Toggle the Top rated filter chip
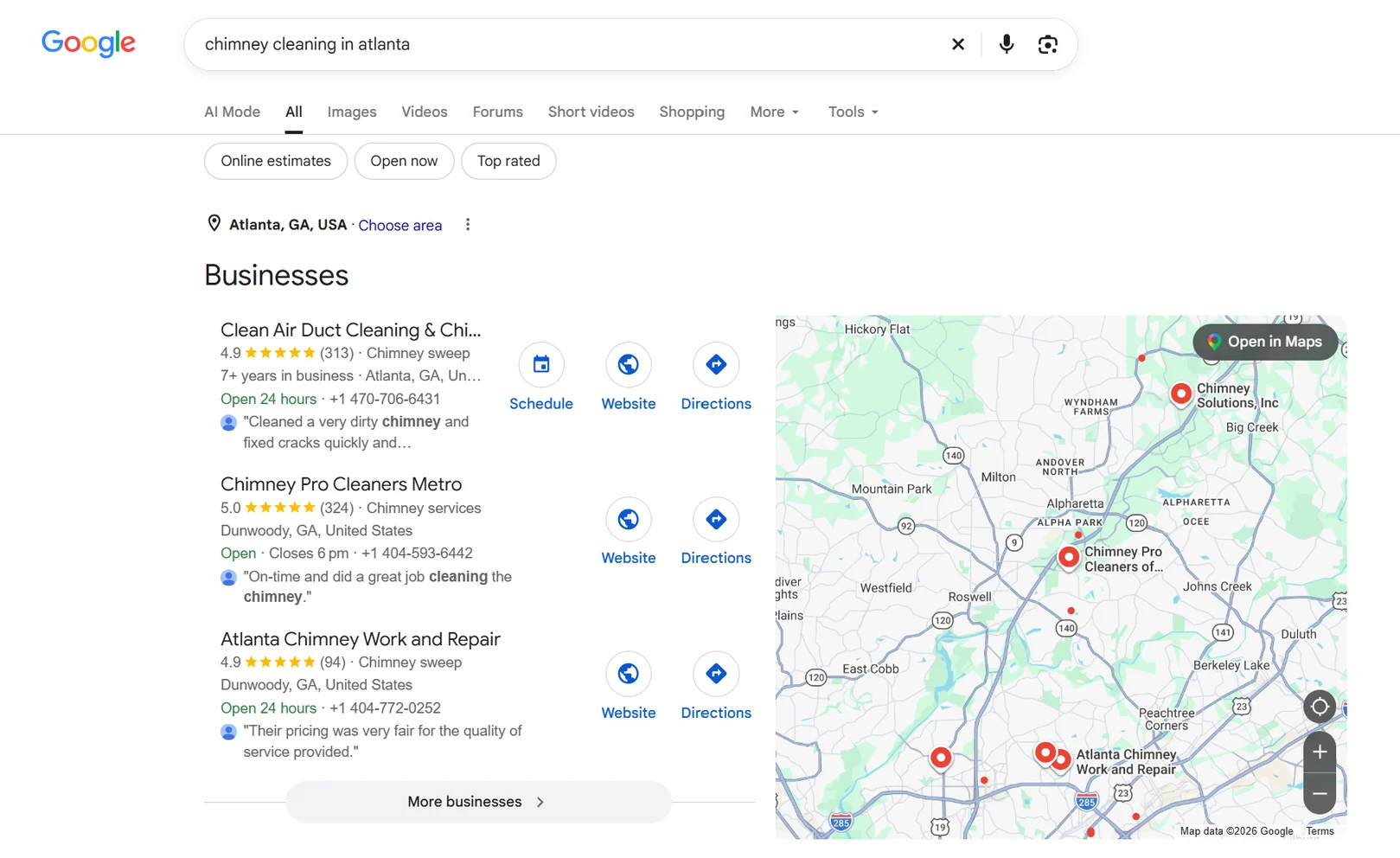The height and width of the screenshot is (858, 1400). (x=508, y=161)
